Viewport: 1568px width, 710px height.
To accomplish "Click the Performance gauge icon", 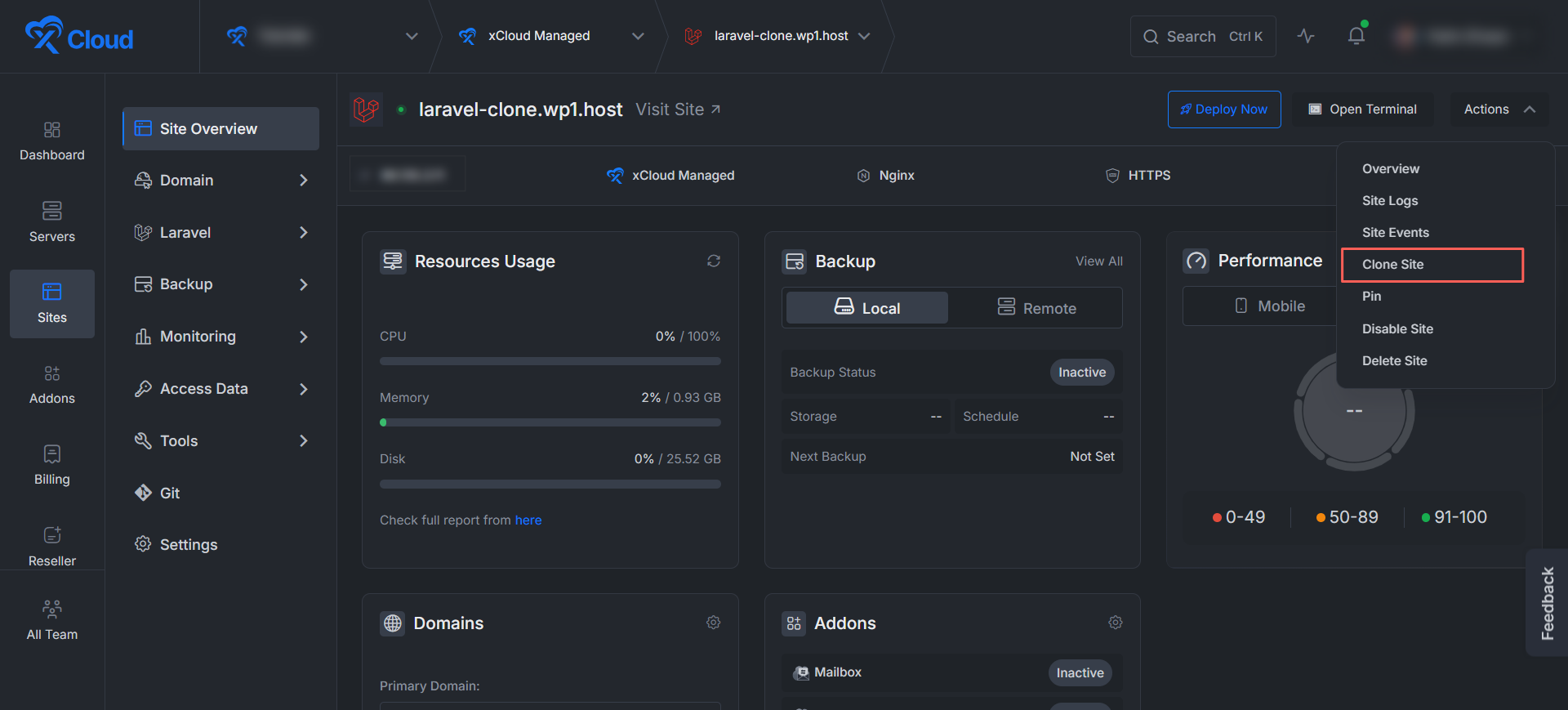I will [1196, 261].
